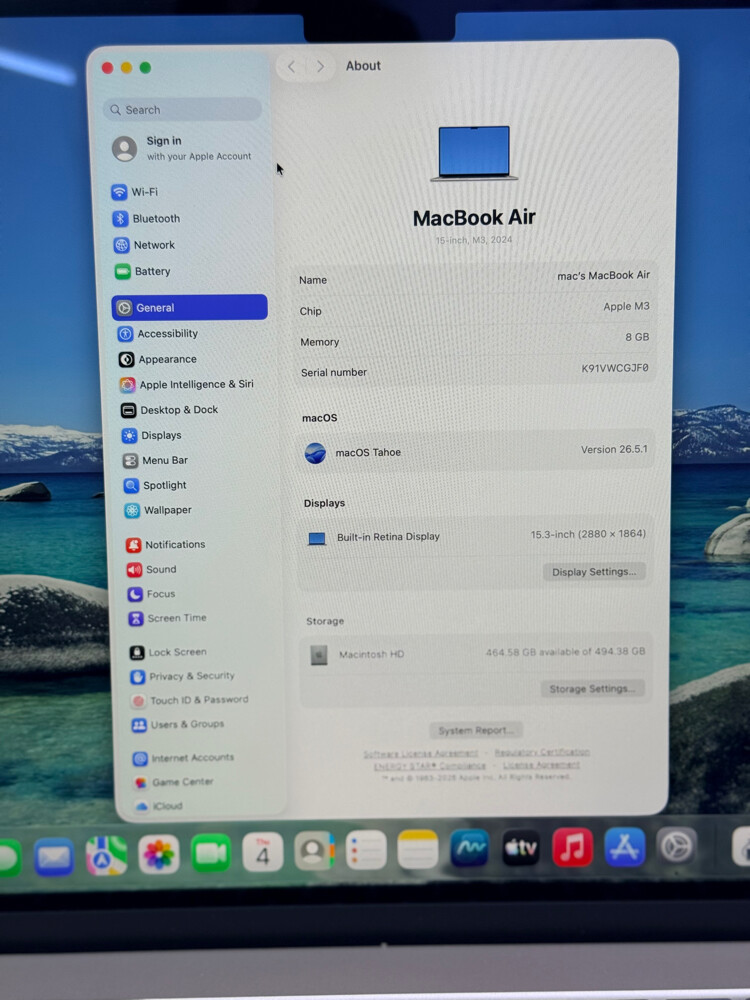Click the chip value "Apple M3"
This screenshot has height=1000, width=750.
[626, 307]
